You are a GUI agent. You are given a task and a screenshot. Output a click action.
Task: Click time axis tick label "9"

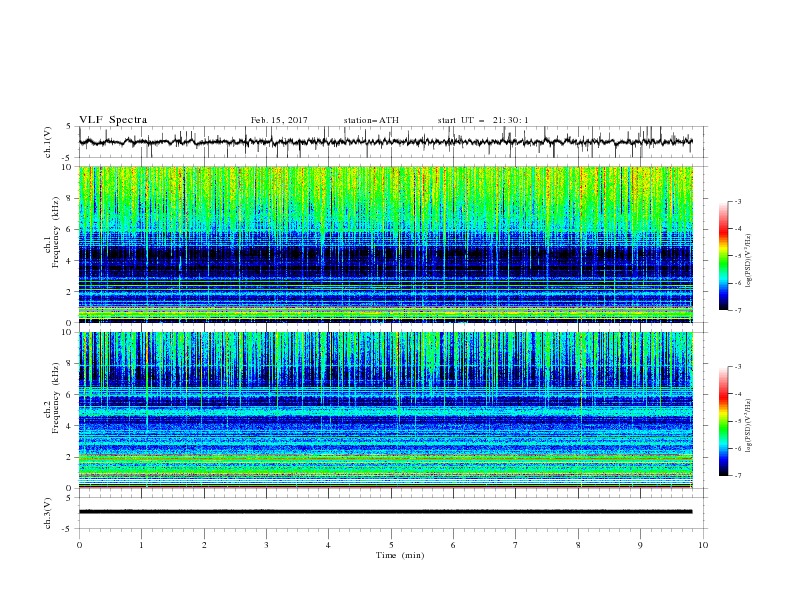pos(640,545)
